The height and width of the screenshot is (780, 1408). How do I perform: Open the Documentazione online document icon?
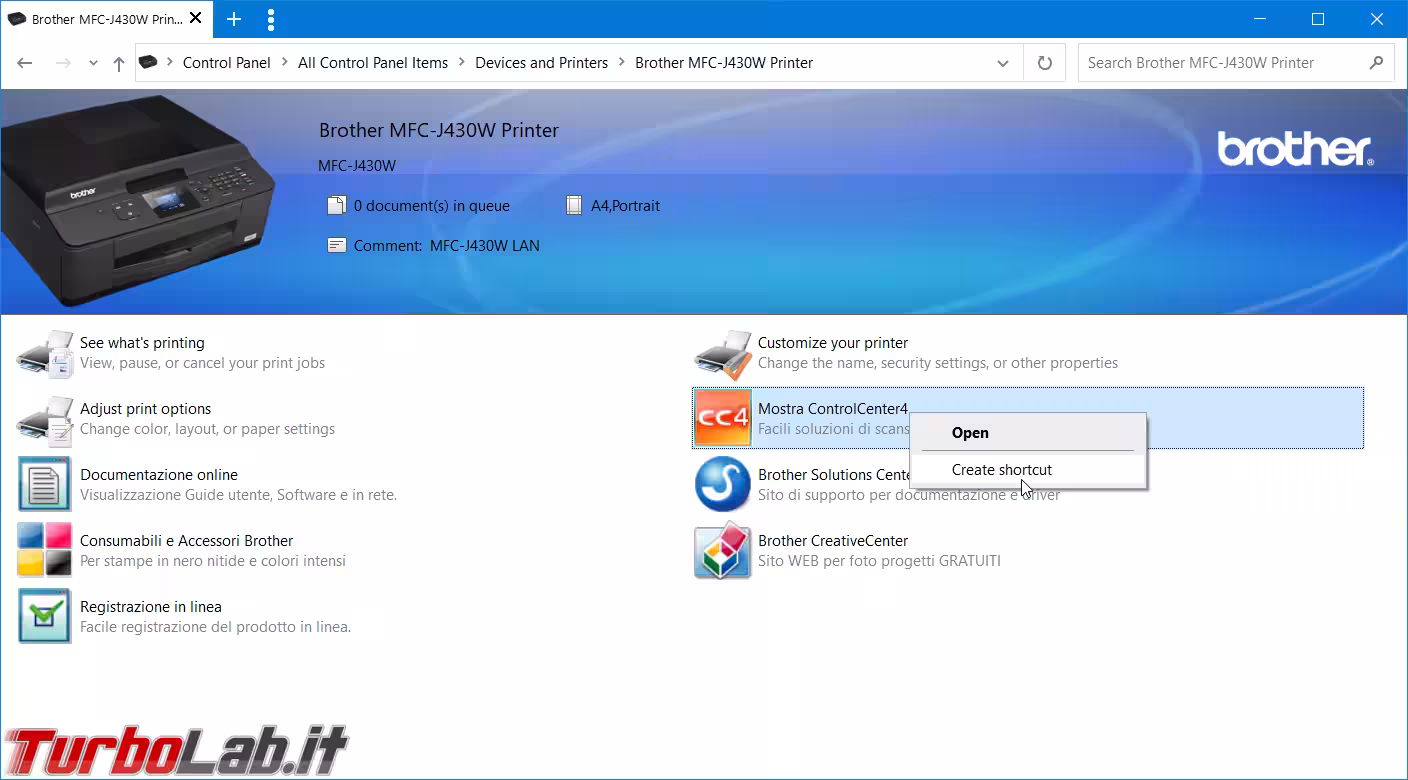click(45, 485)
